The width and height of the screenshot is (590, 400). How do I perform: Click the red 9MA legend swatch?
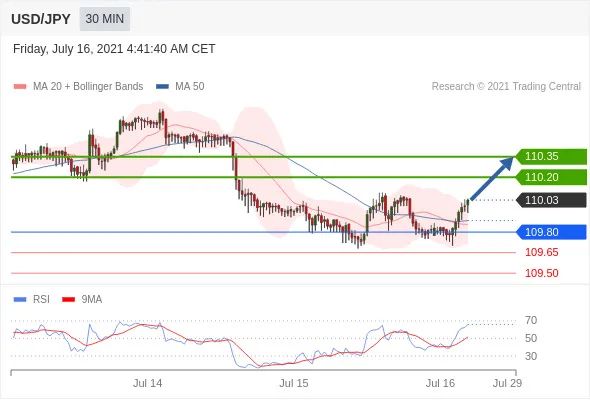click(68, 300)
